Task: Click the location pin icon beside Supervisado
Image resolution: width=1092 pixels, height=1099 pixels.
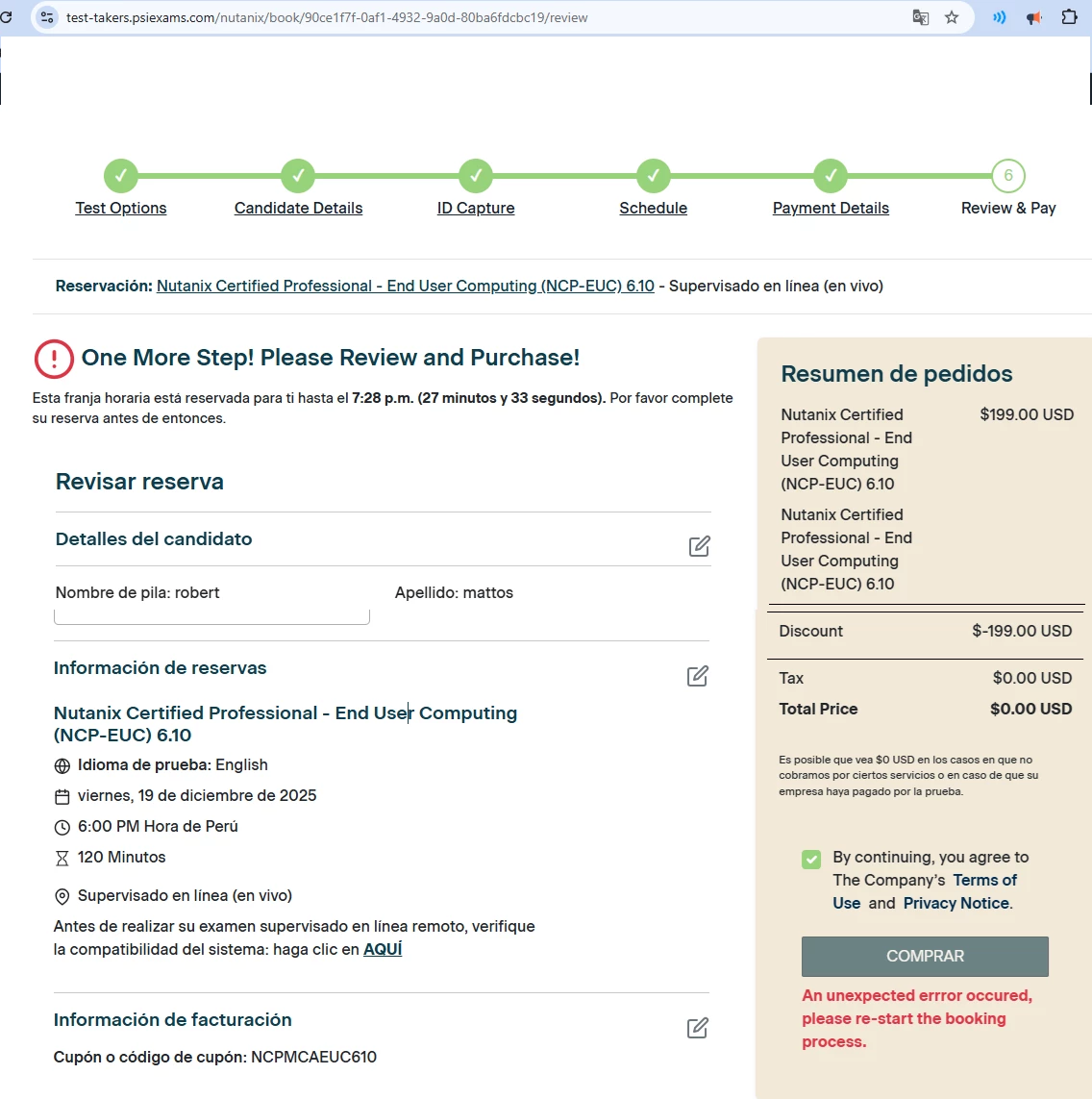Action: click(62, 896)
